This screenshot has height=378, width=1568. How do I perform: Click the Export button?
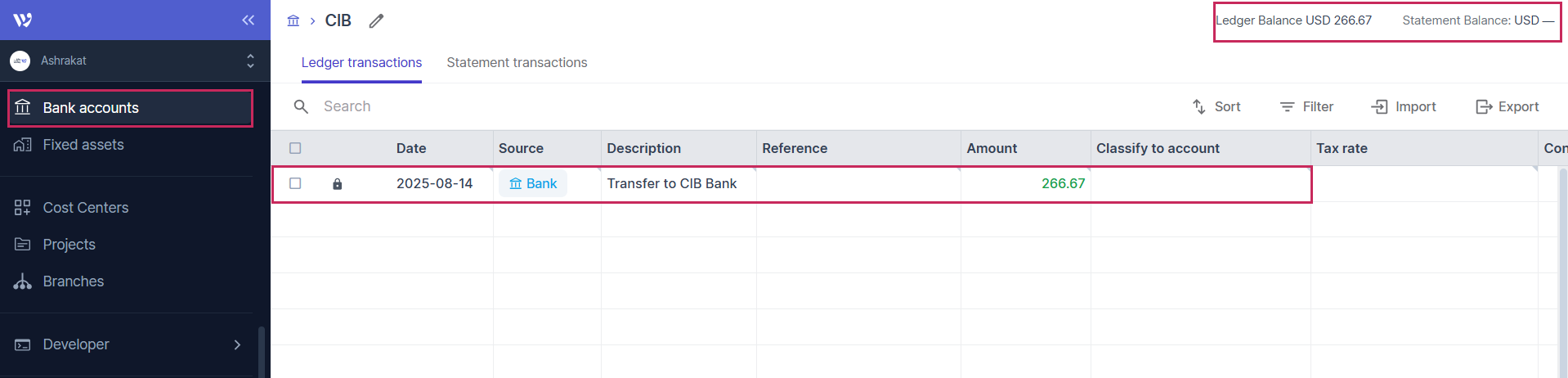coord(1507,106)
